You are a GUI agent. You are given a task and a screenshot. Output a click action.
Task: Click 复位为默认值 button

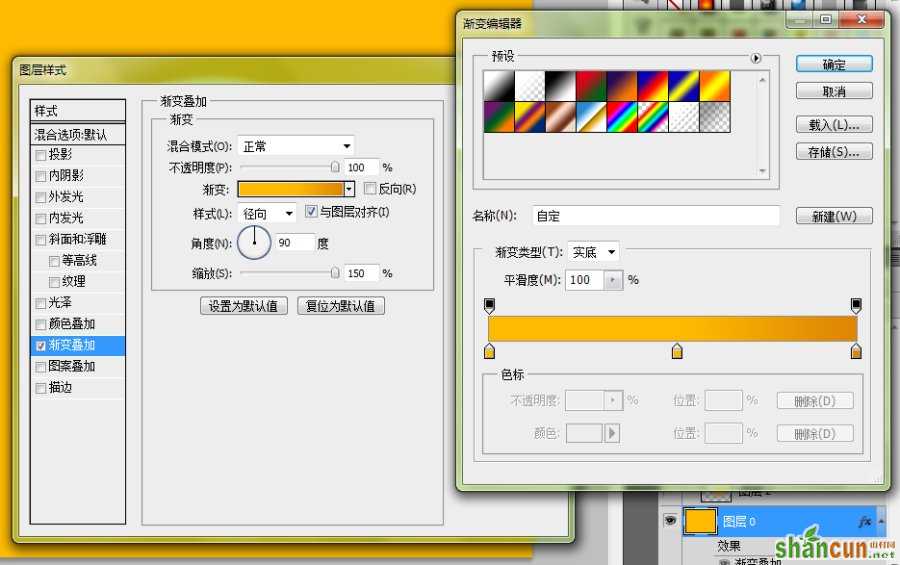coord(340,306)
